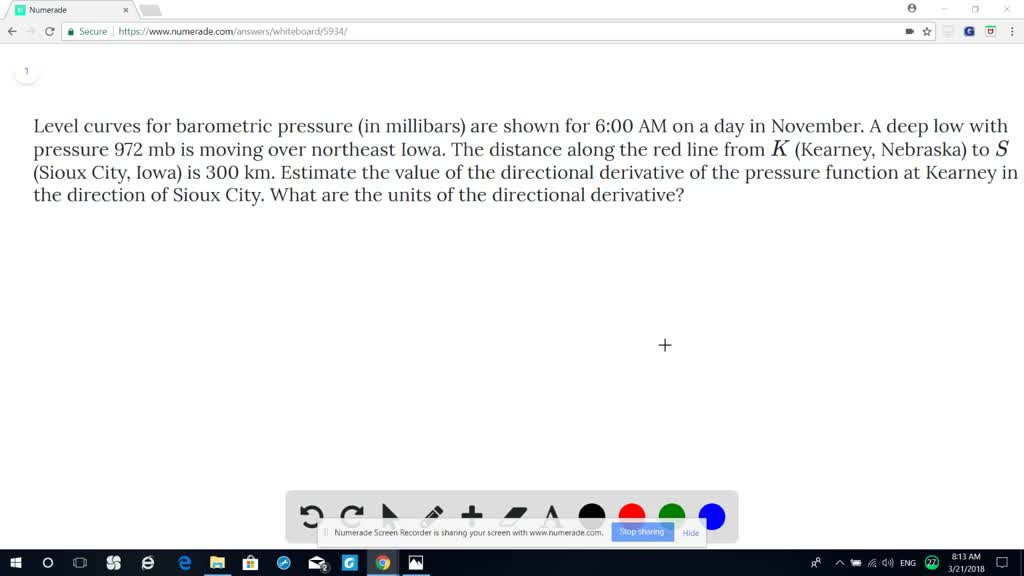Open the Action Center notifications
The height and width of the screenshot is (576, 1024).
(x=1002, y=562)
